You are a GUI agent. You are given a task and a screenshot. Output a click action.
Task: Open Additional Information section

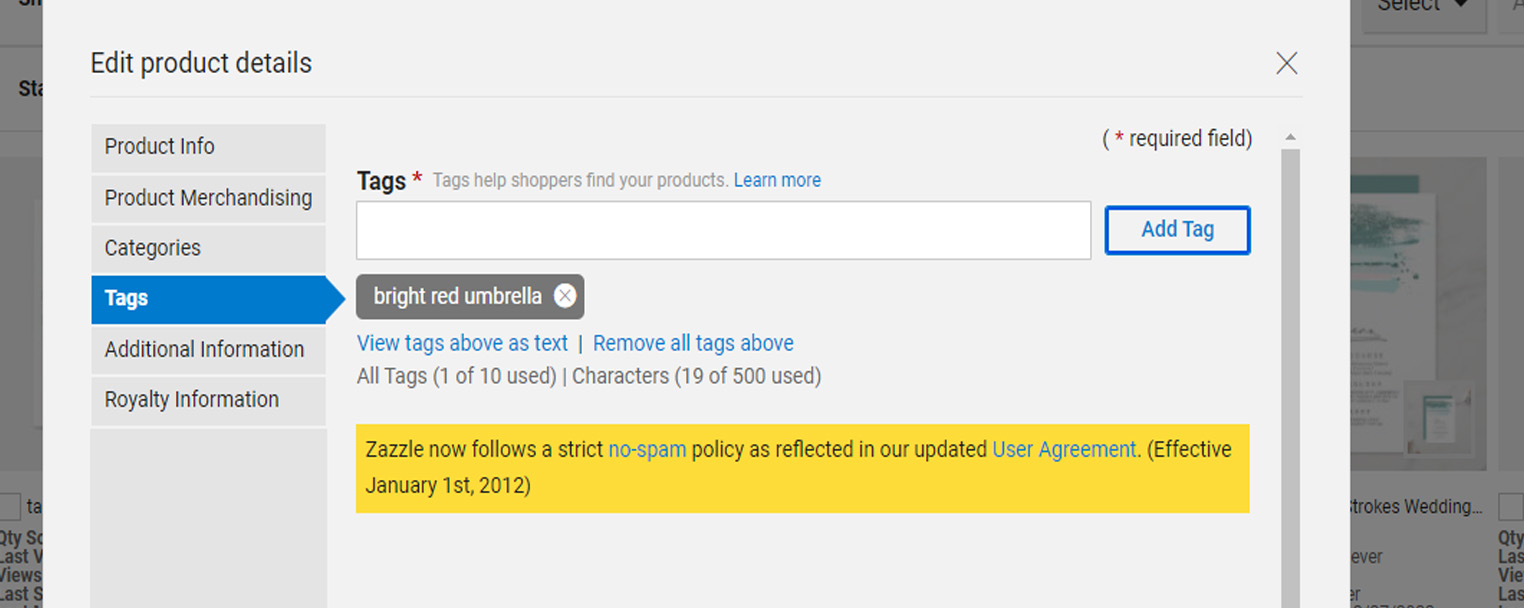click(208, 349)
